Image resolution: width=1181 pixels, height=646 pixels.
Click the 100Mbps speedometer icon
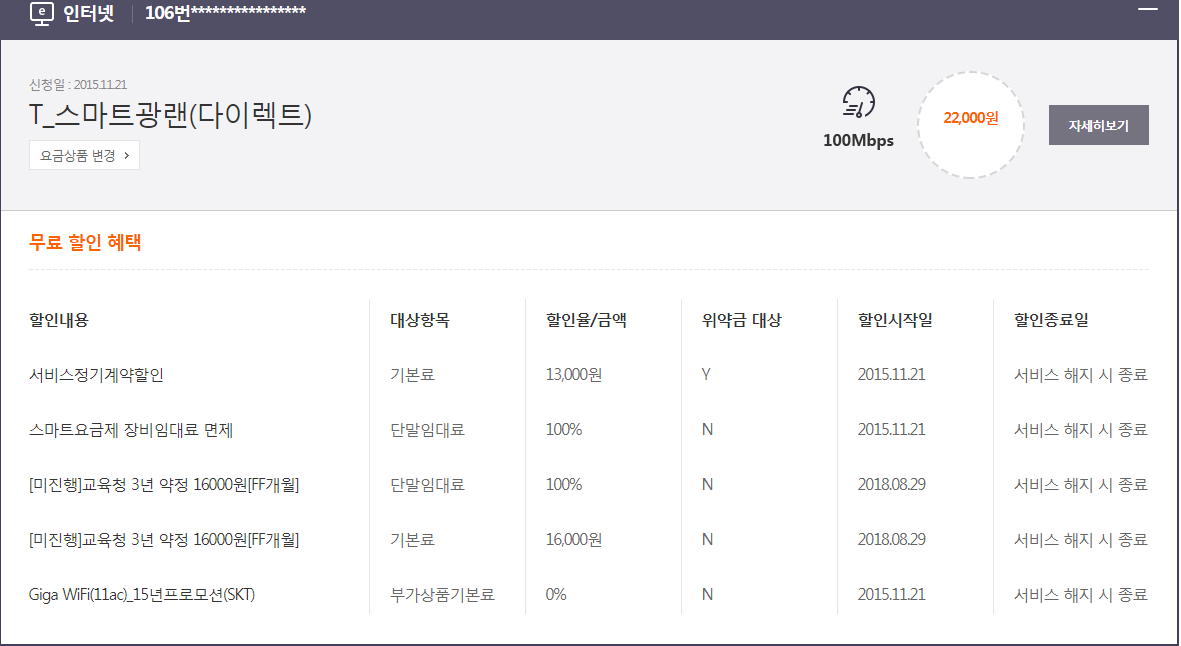pos(858,104)
